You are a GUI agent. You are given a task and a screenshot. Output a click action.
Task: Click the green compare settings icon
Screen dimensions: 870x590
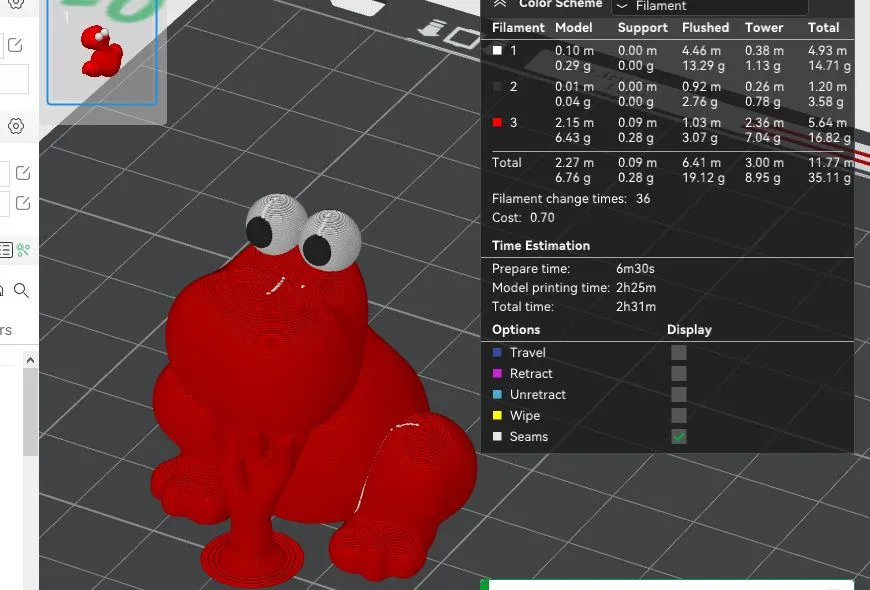coord(23,250)
